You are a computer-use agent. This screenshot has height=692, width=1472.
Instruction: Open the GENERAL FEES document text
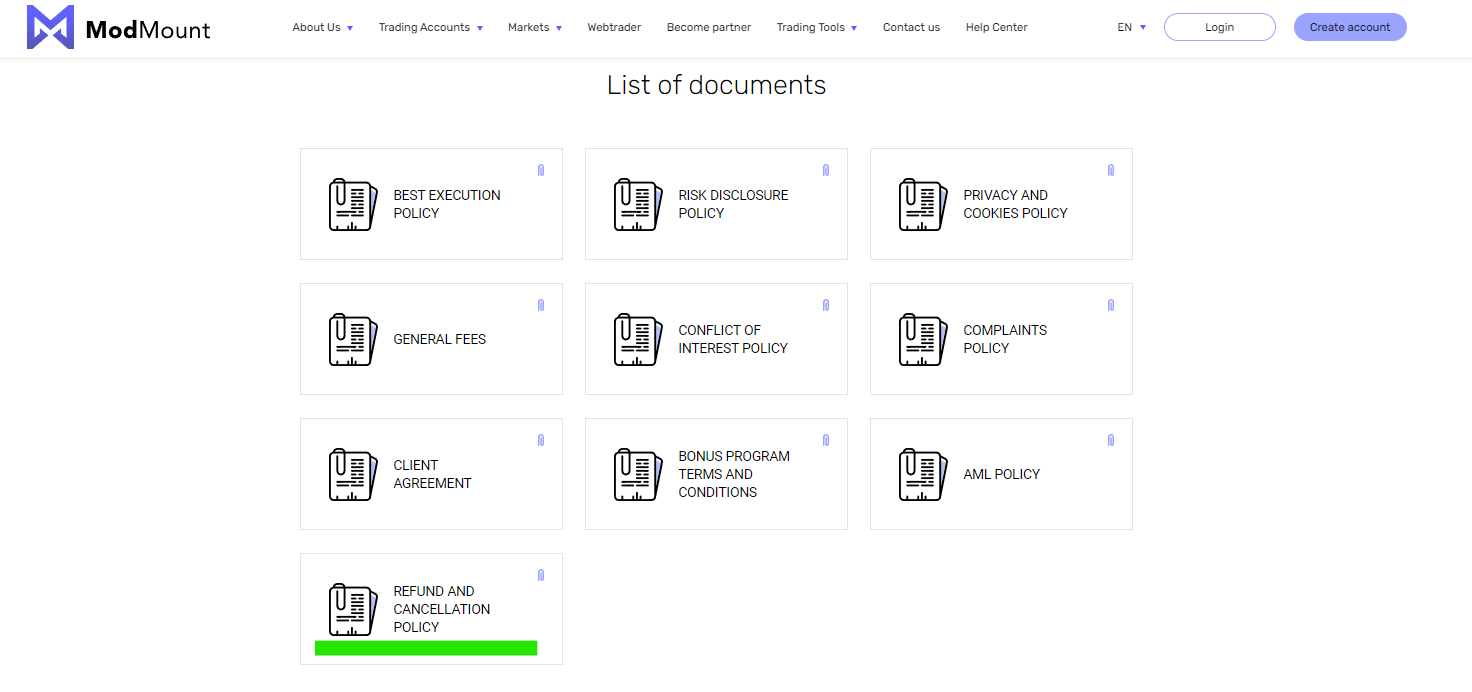[x=440, y=339]
